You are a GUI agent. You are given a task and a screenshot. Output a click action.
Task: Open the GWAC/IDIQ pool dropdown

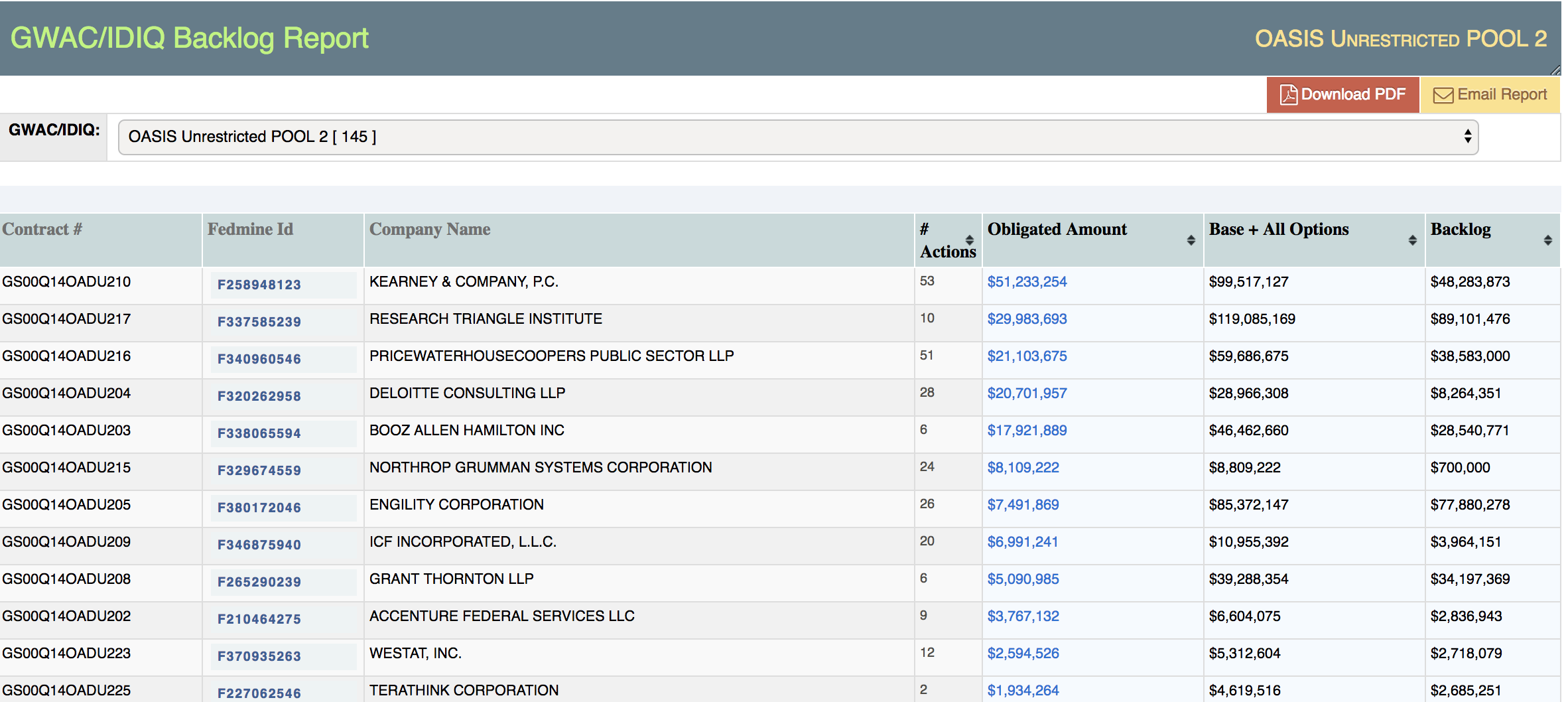click(798, 137)
